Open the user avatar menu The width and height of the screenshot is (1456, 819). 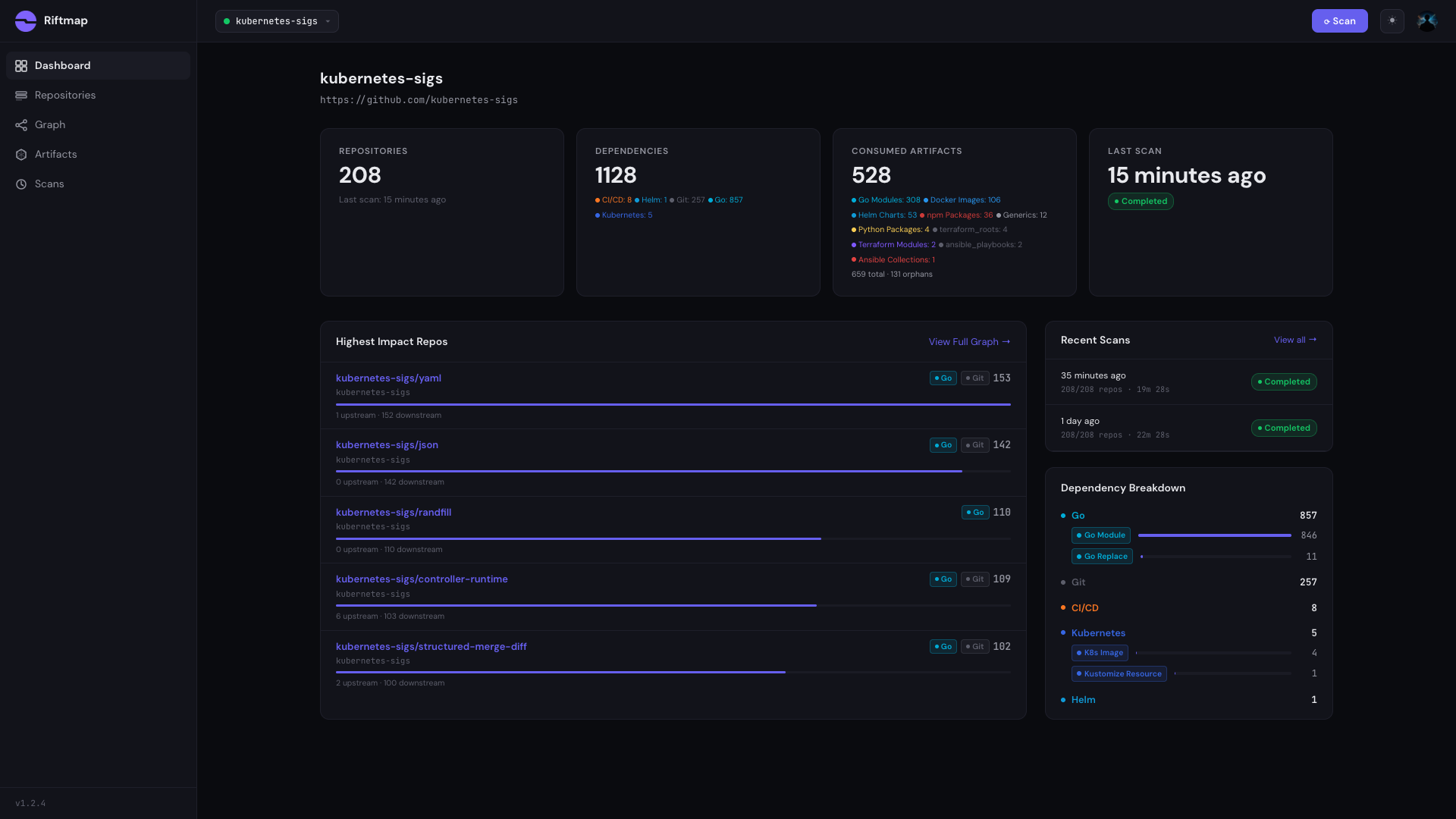(1427, 21)
